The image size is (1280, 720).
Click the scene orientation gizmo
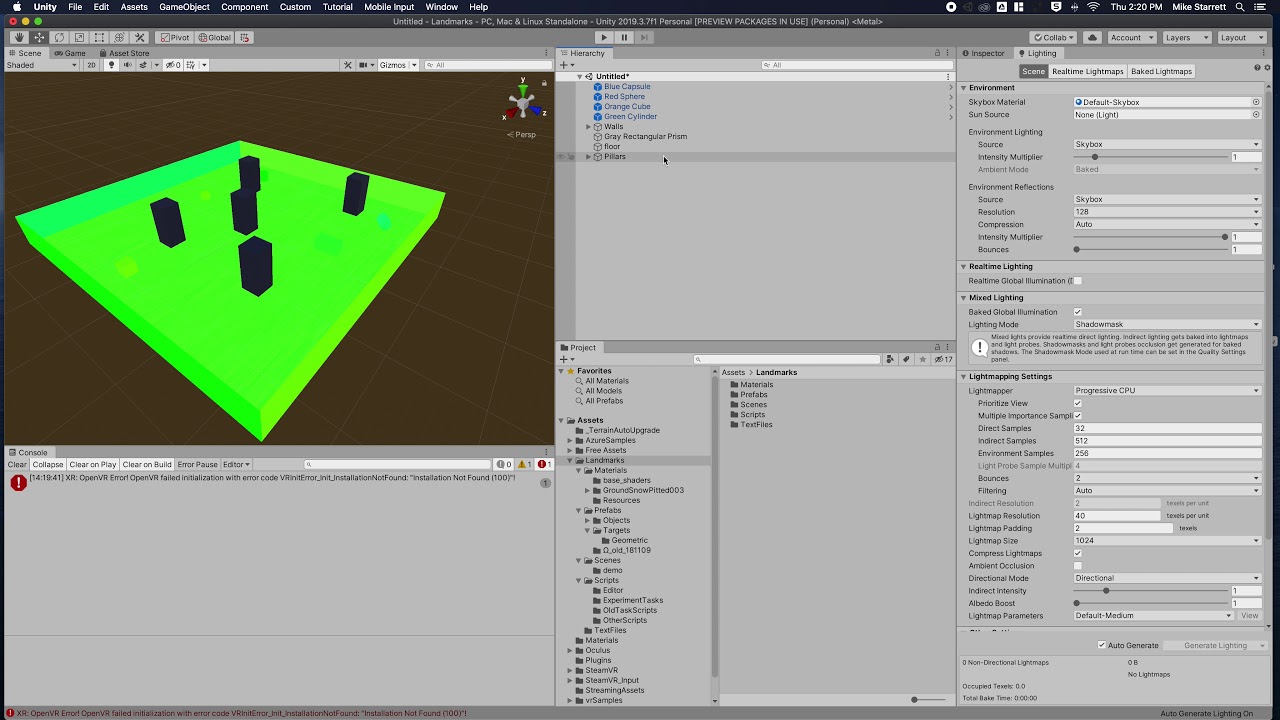[x=523, y=103]
